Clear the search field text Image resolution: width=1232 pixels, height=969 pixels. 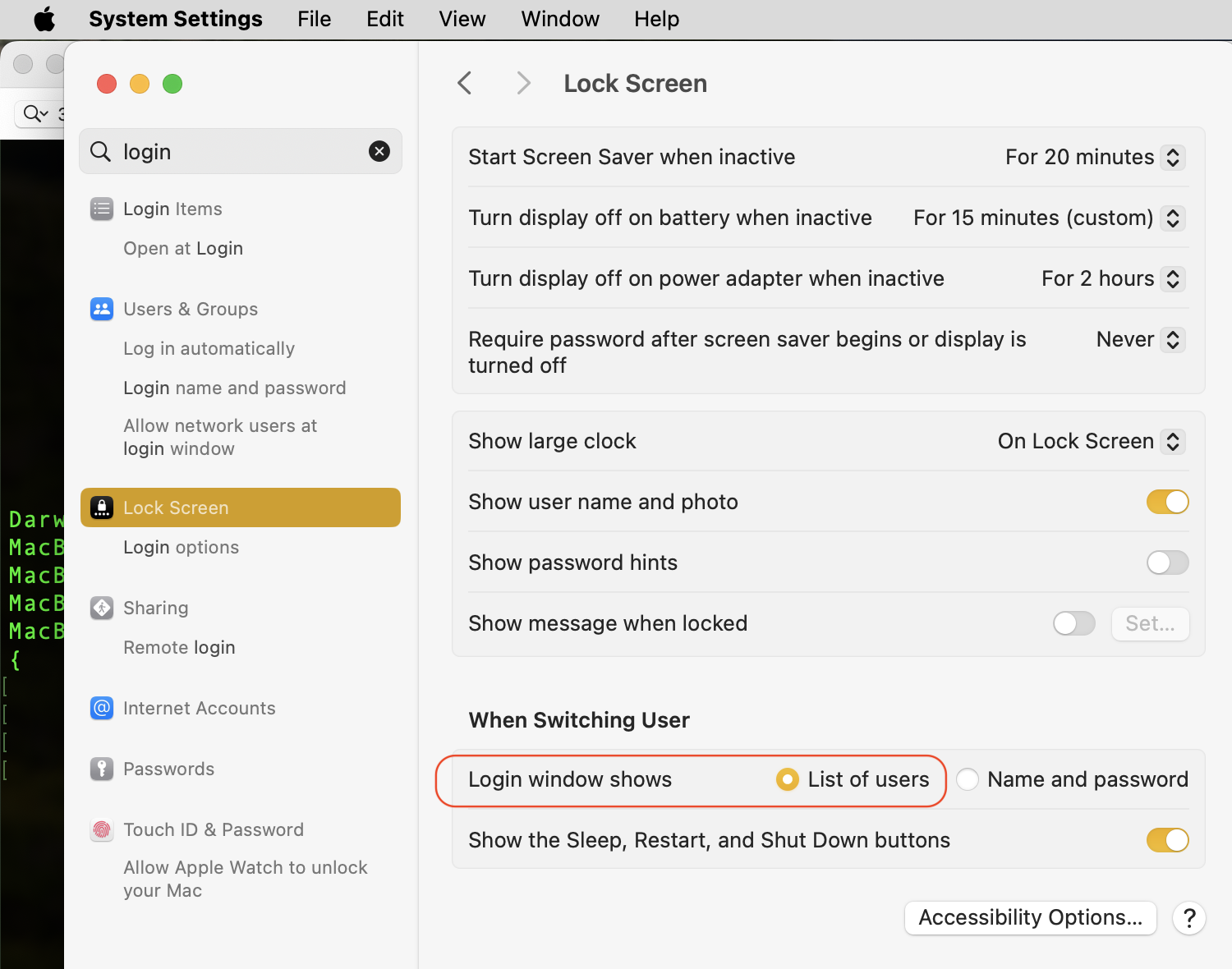point(379,151)
